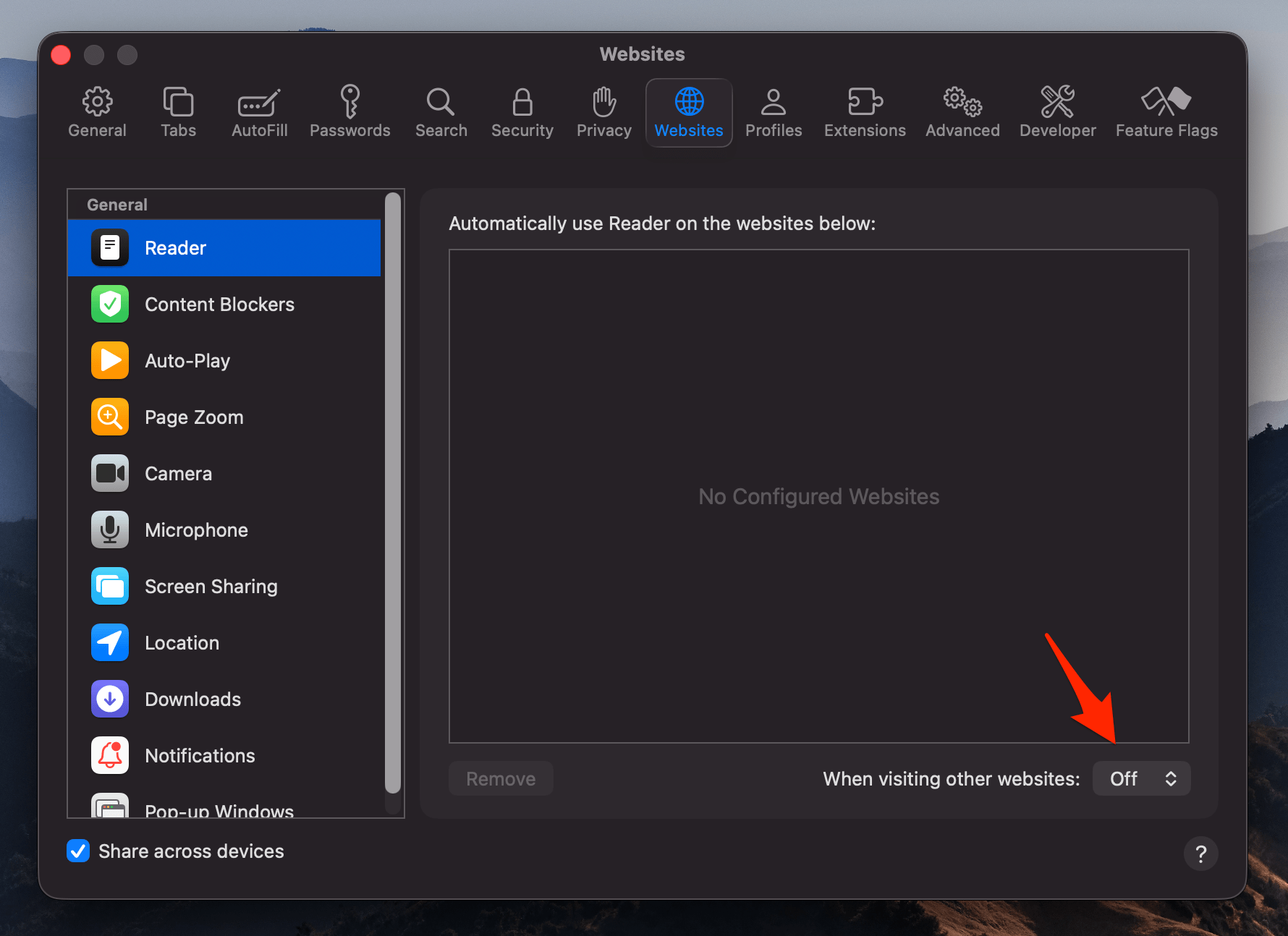Open the Profiles person icon pane

click(x=774, y=113)
